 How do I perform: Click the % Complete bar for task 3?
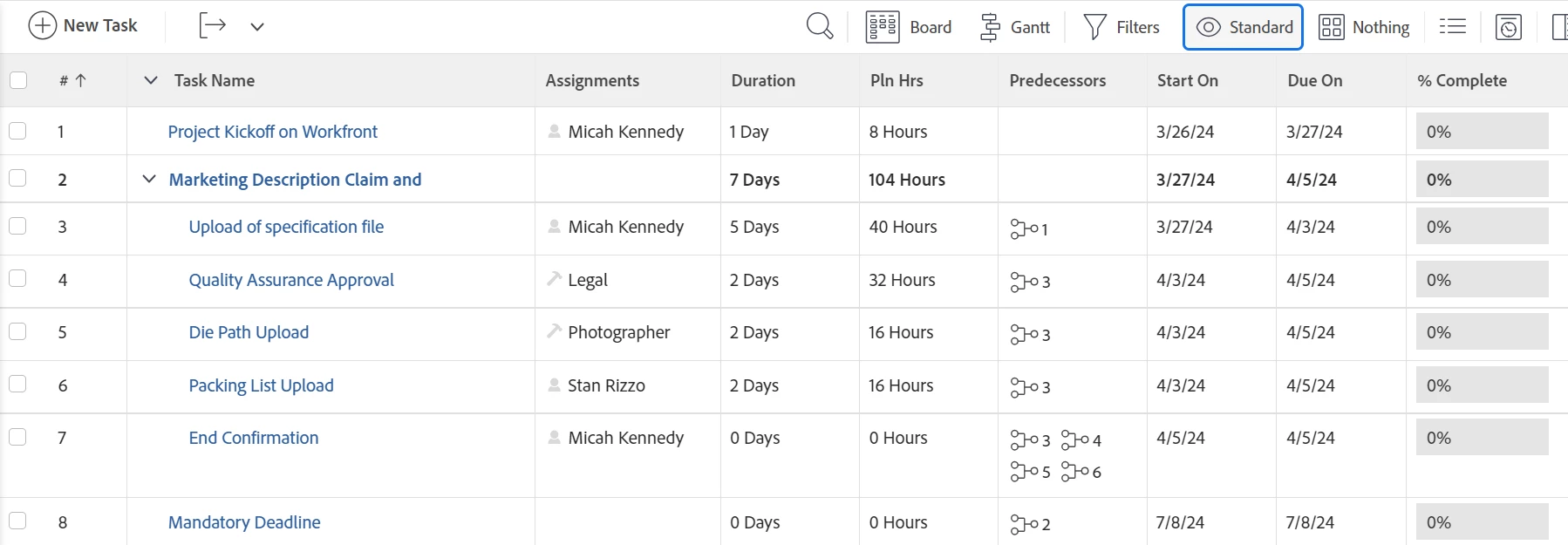coord(1482,227)
